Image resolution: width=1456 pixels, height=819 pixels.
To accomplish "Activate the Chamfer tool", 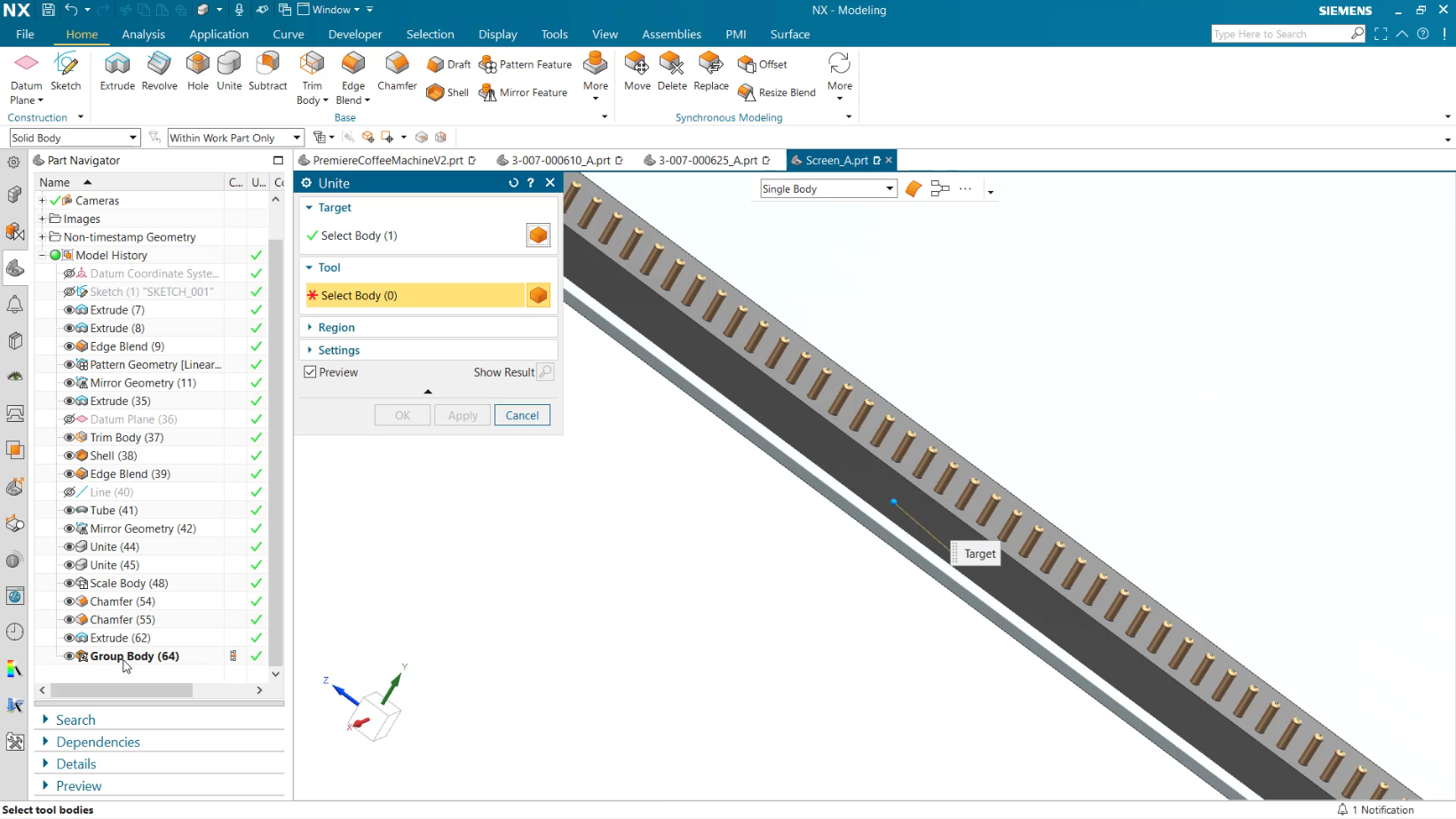I will [396, 71].
